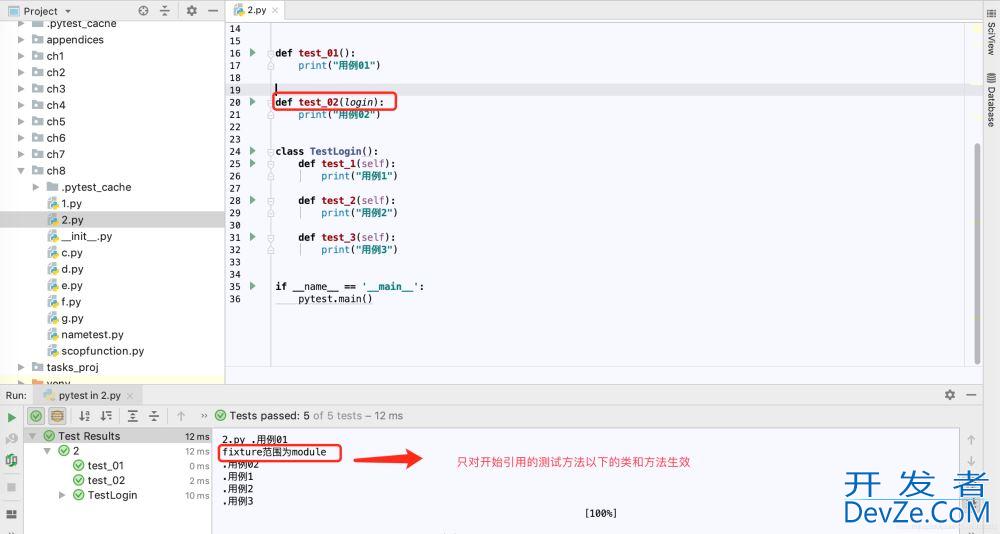
Task: Open scopfunction.py in project tree
Action: (x=102, y=351)
